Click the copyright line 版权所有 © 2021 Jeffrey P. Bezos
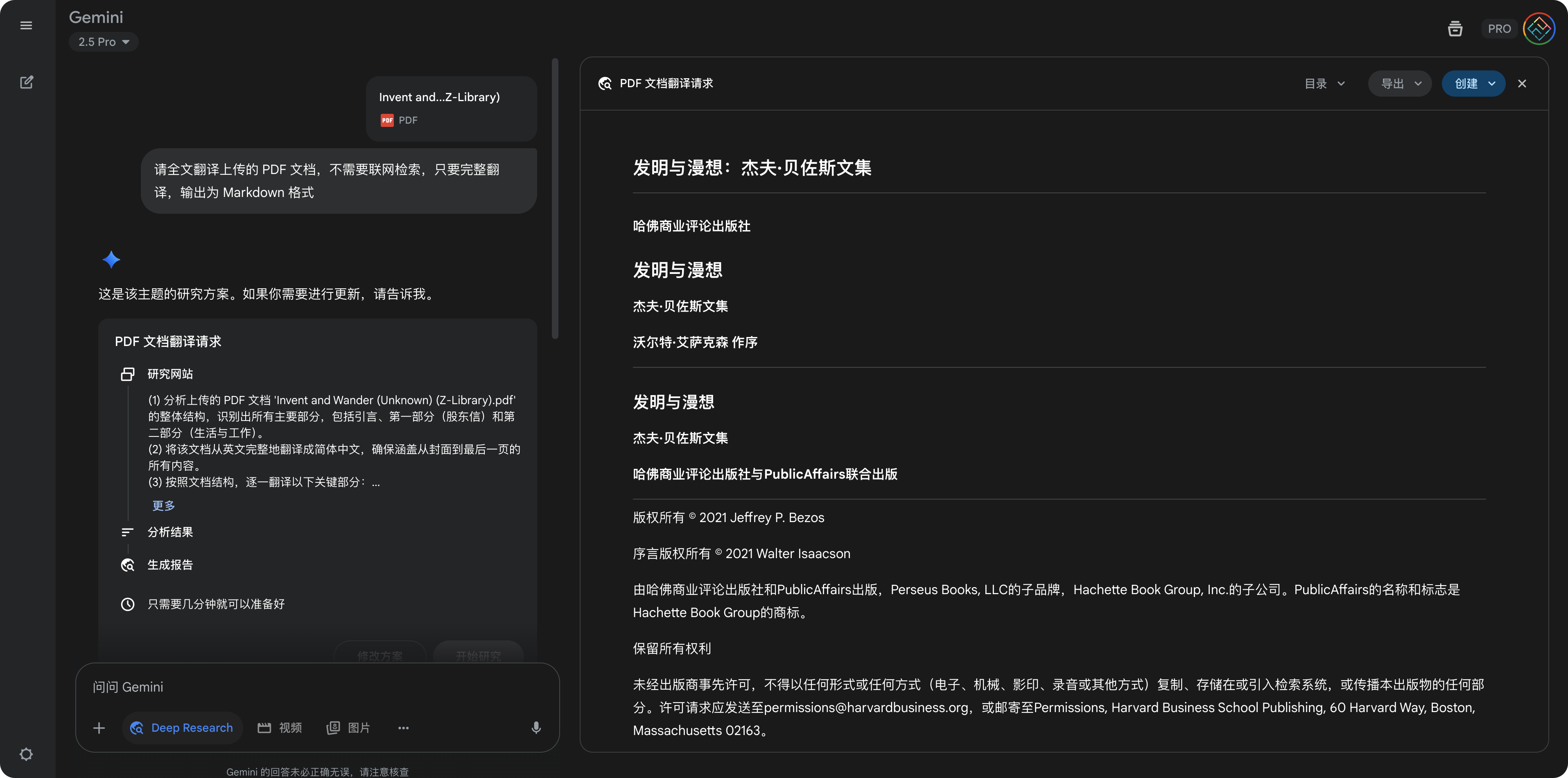The width and height of the screenshot is (1568, 778). pyautogui.click(x=729, y=518)
